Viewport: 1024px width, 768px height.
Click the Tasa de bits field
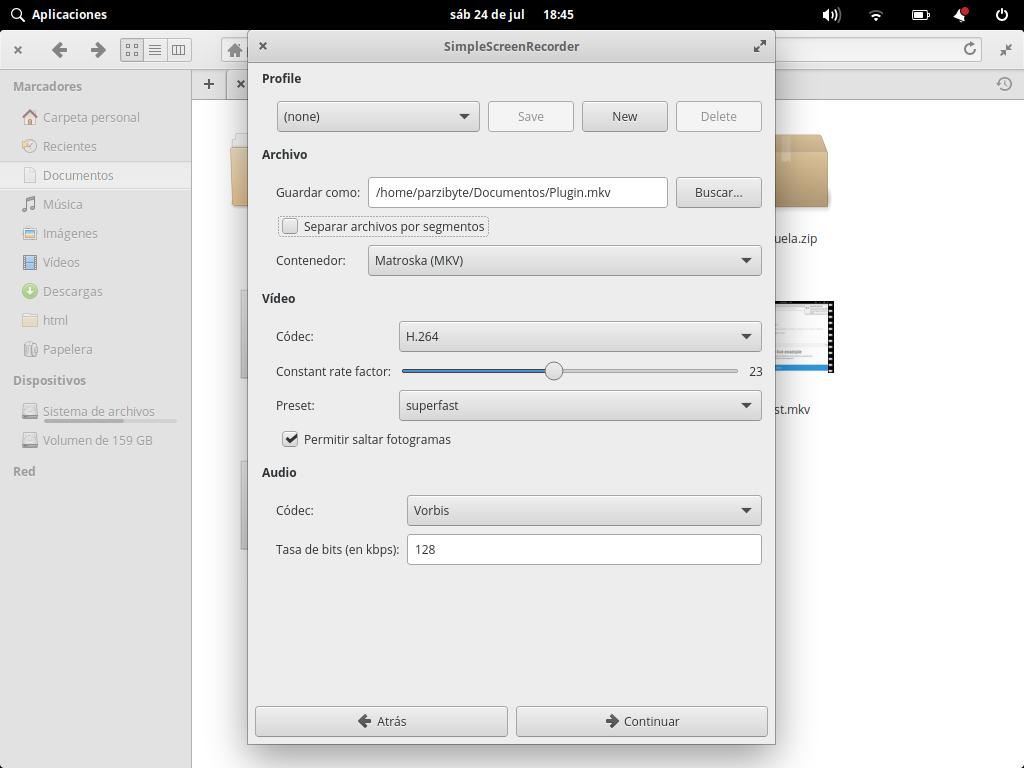(584, 549)
